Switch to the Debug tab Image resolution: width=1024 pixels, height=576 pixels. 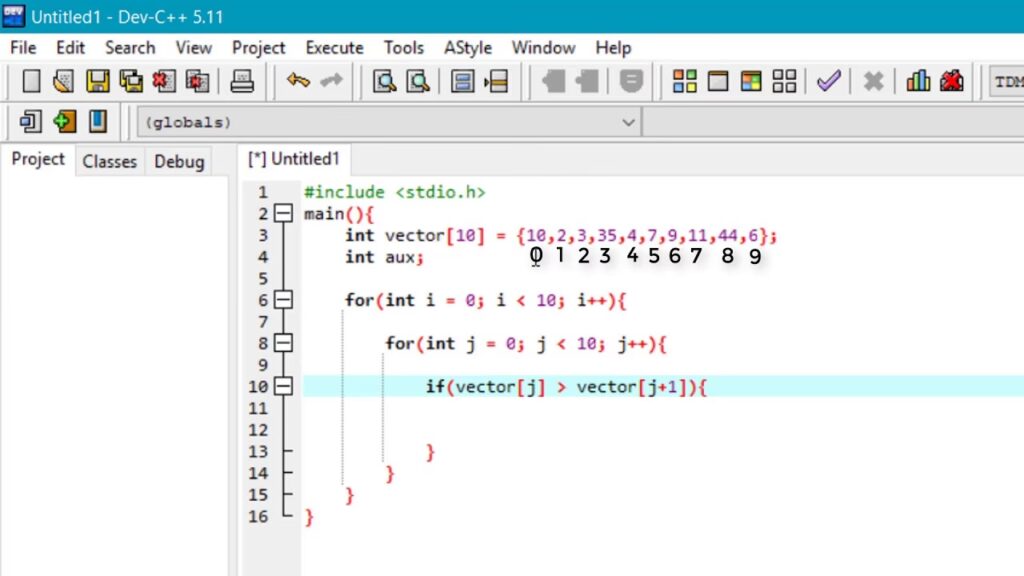tap(179, 161)
